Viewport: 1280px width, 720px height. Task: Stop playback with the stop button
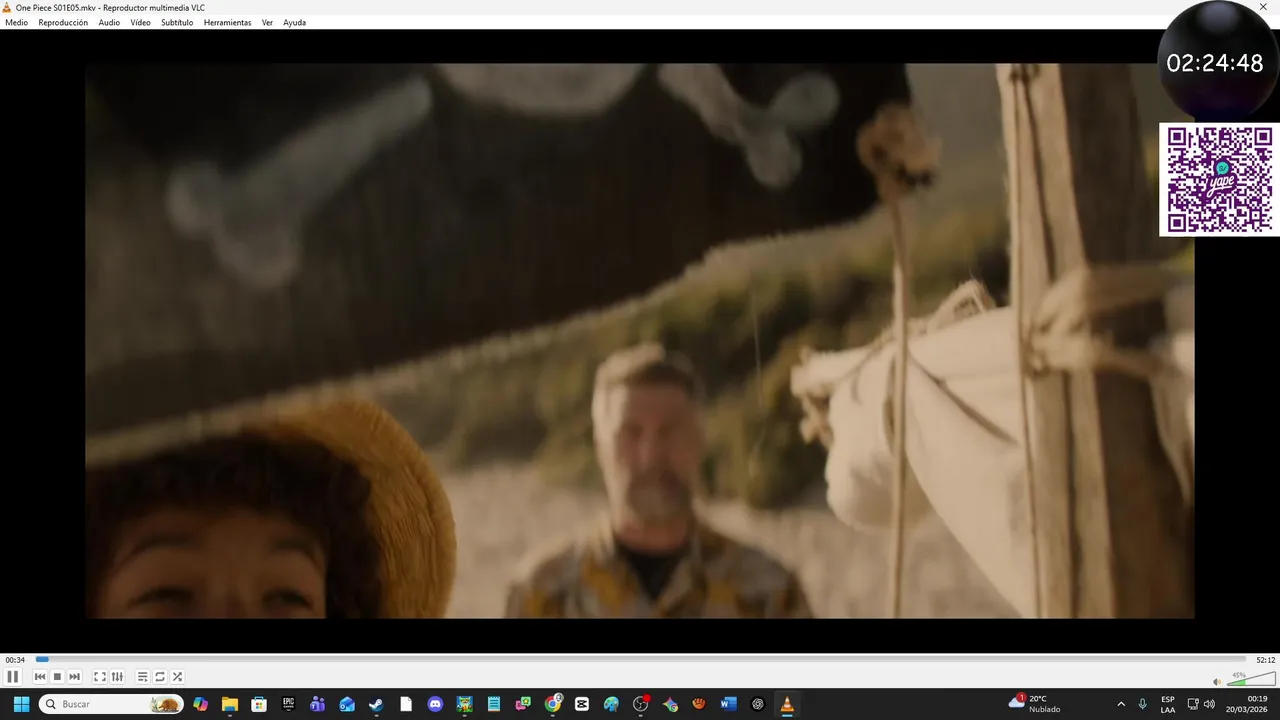[x=57, y=677]
